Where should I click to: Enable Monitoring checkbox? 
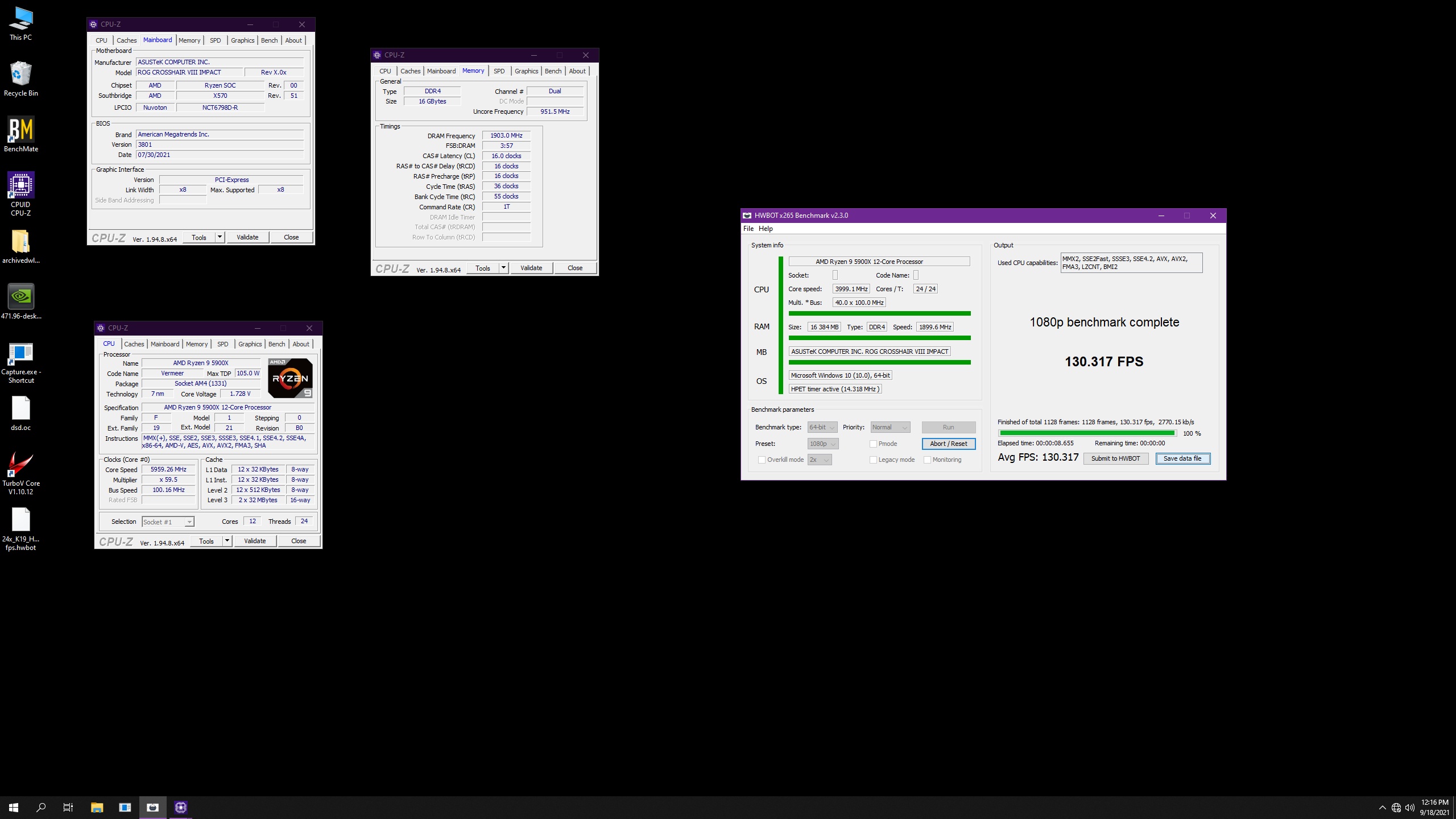927,460
